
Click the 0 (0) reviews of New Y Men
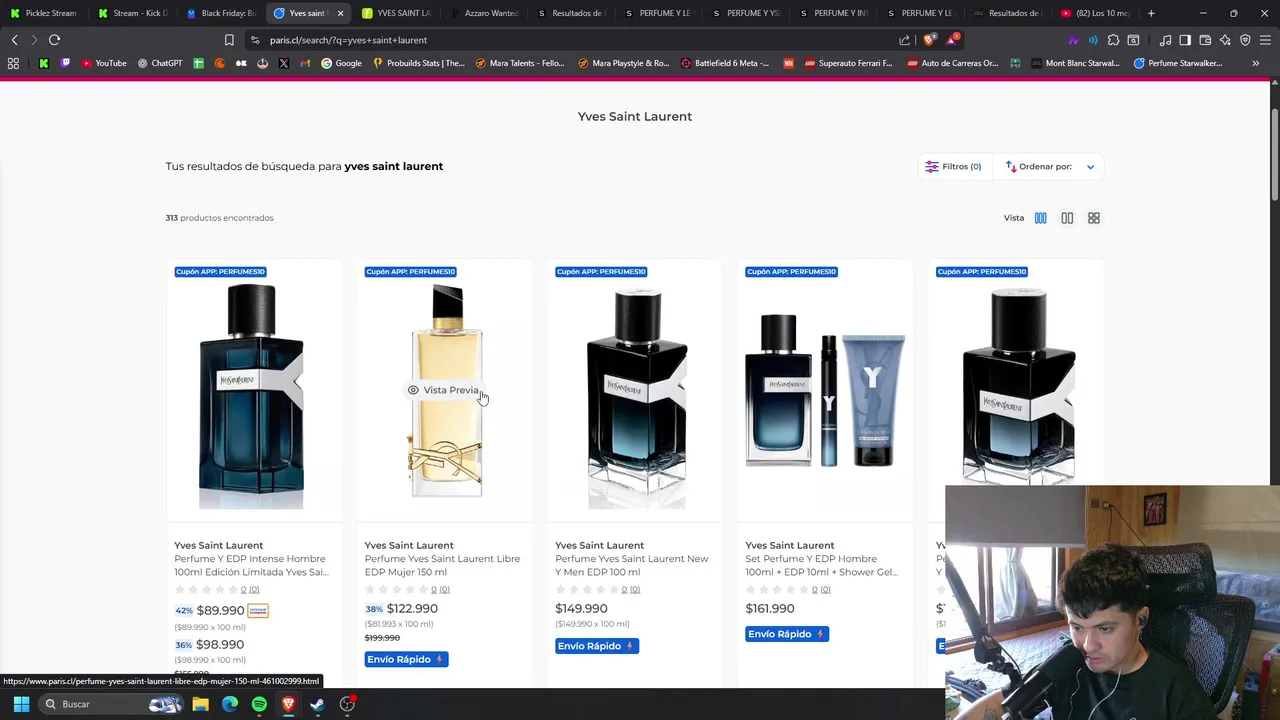tap(630, 590)
